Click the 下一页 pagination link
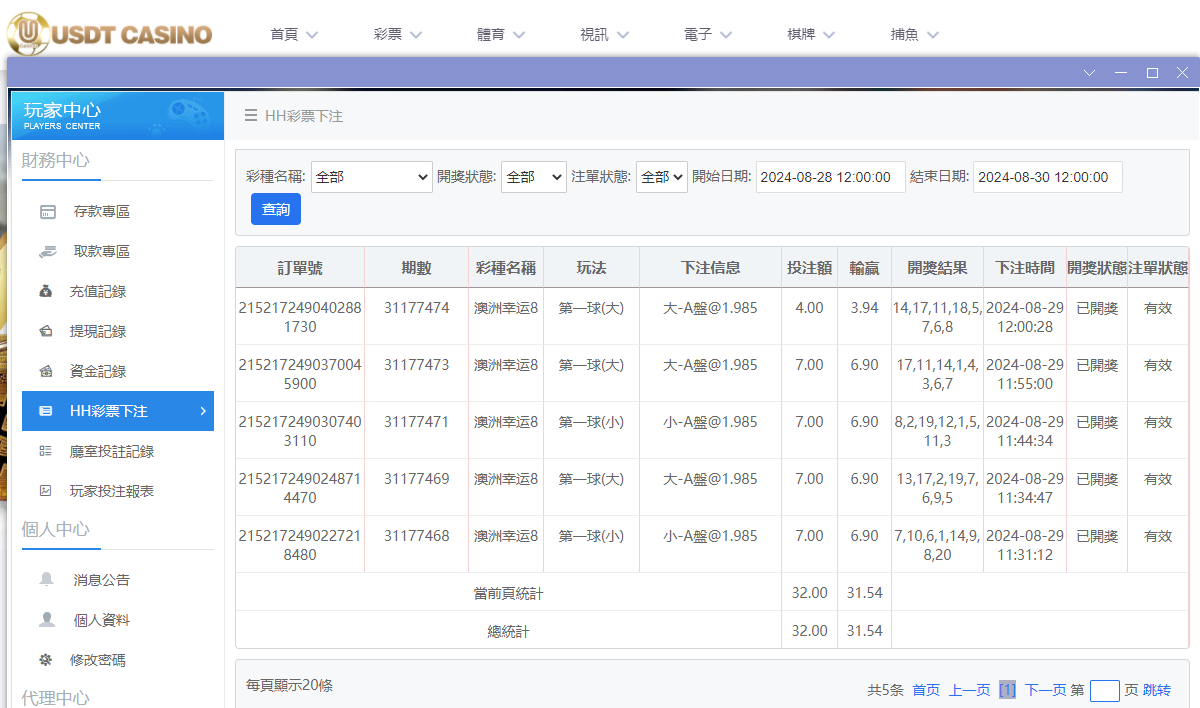This screenshot has width=1200, height=708. (x=1046, y=689)
